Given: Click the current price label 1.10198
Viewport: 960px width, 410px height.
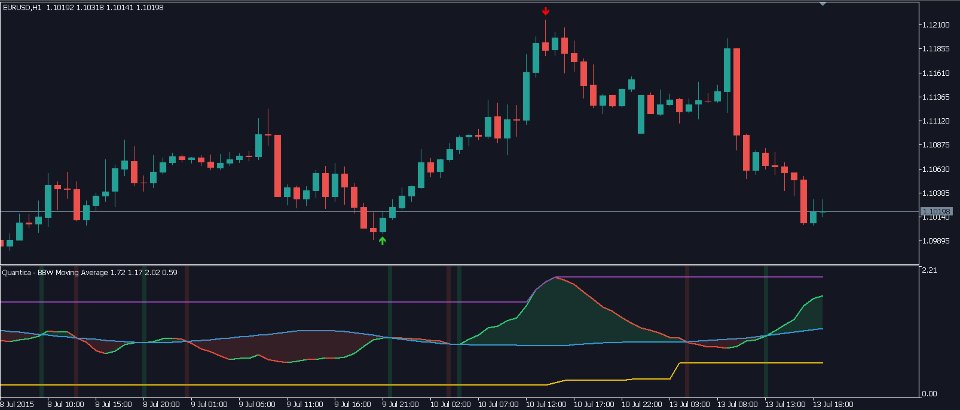Looking at the screenshot, I should click(937, 212).
